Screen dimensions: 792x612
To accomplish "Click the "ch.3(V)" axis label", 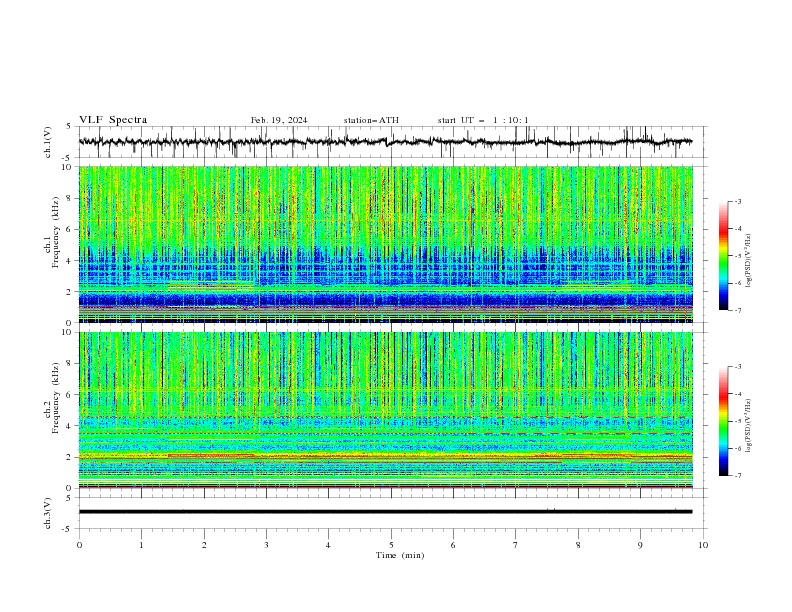I will click(48, 513).
